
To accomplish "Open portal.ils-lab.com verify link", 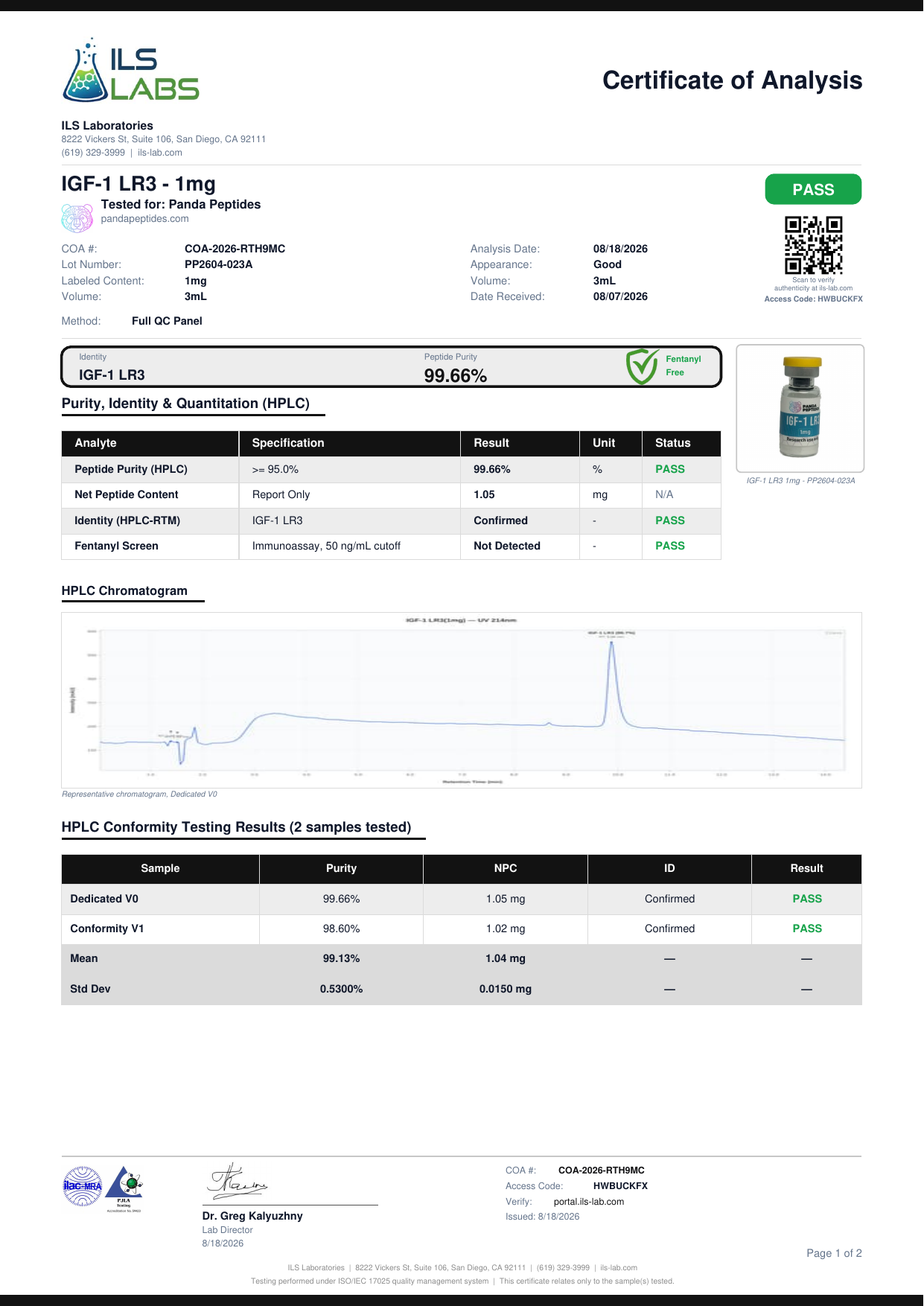I will (x=589, y=1201).
